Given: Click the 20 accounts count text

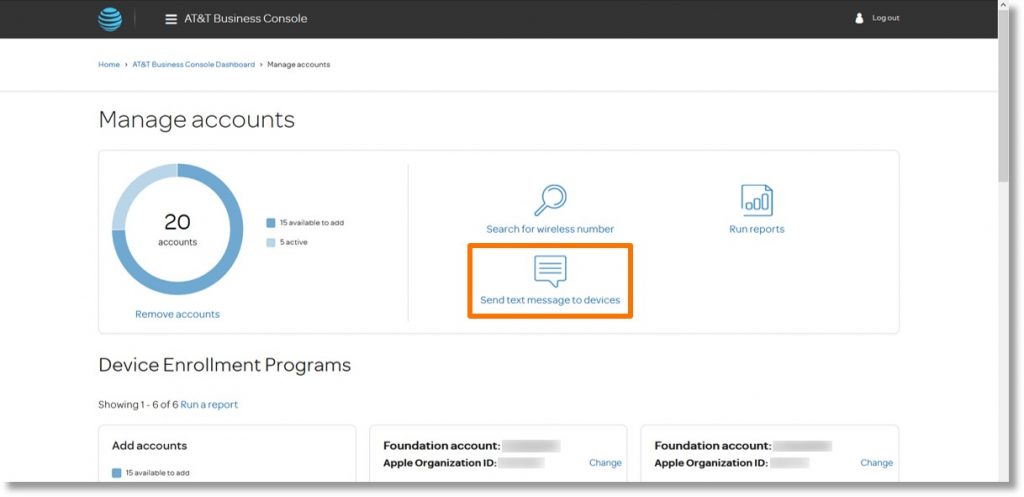Looking at the screenshot, I should [177, 229].
